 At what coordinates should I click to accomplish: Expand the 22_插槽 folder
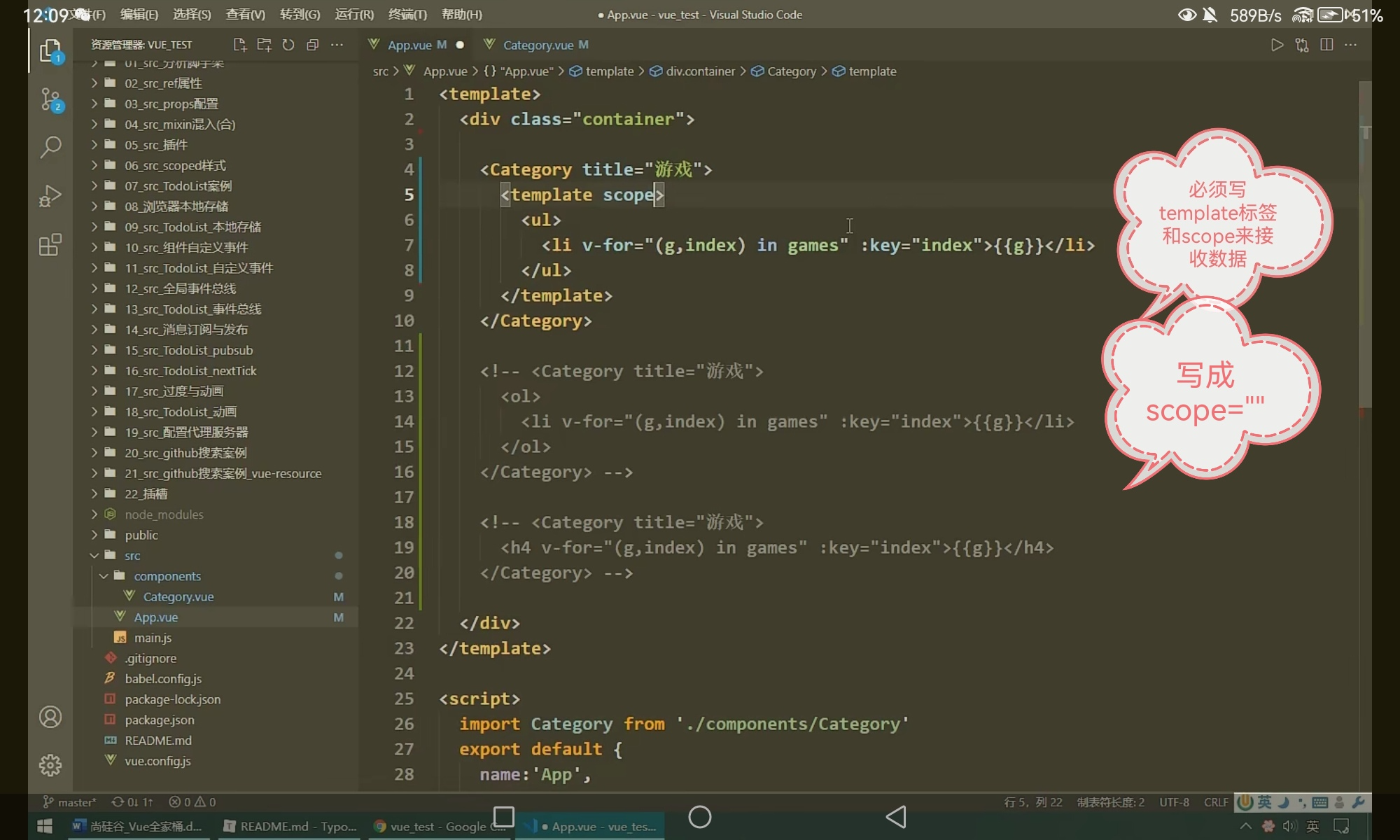[146, 494]
